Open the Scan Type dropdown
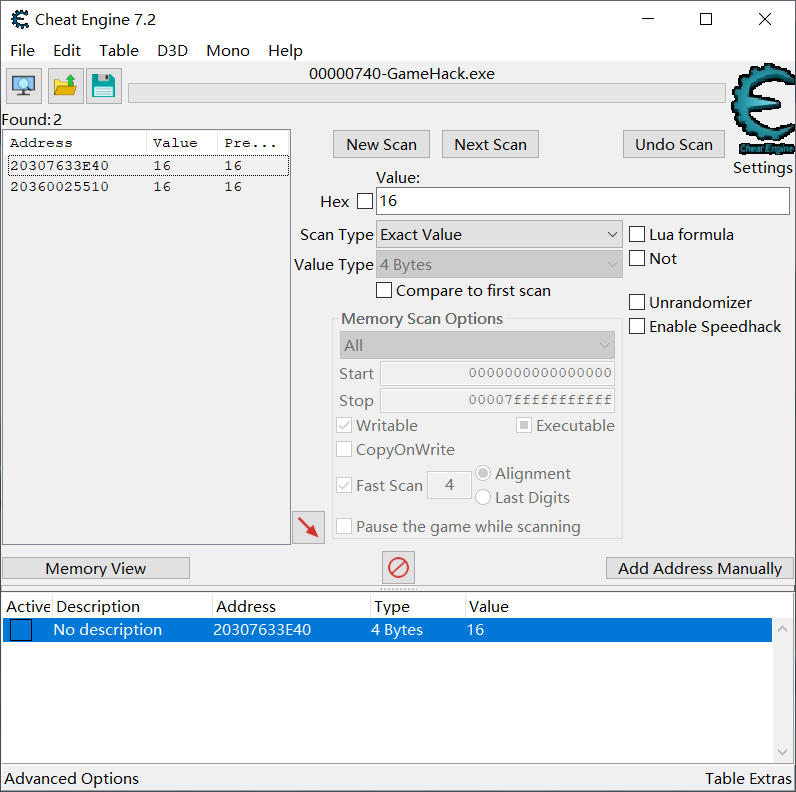The height and width of the screenshot is (792, 796). tap(499, 235)
